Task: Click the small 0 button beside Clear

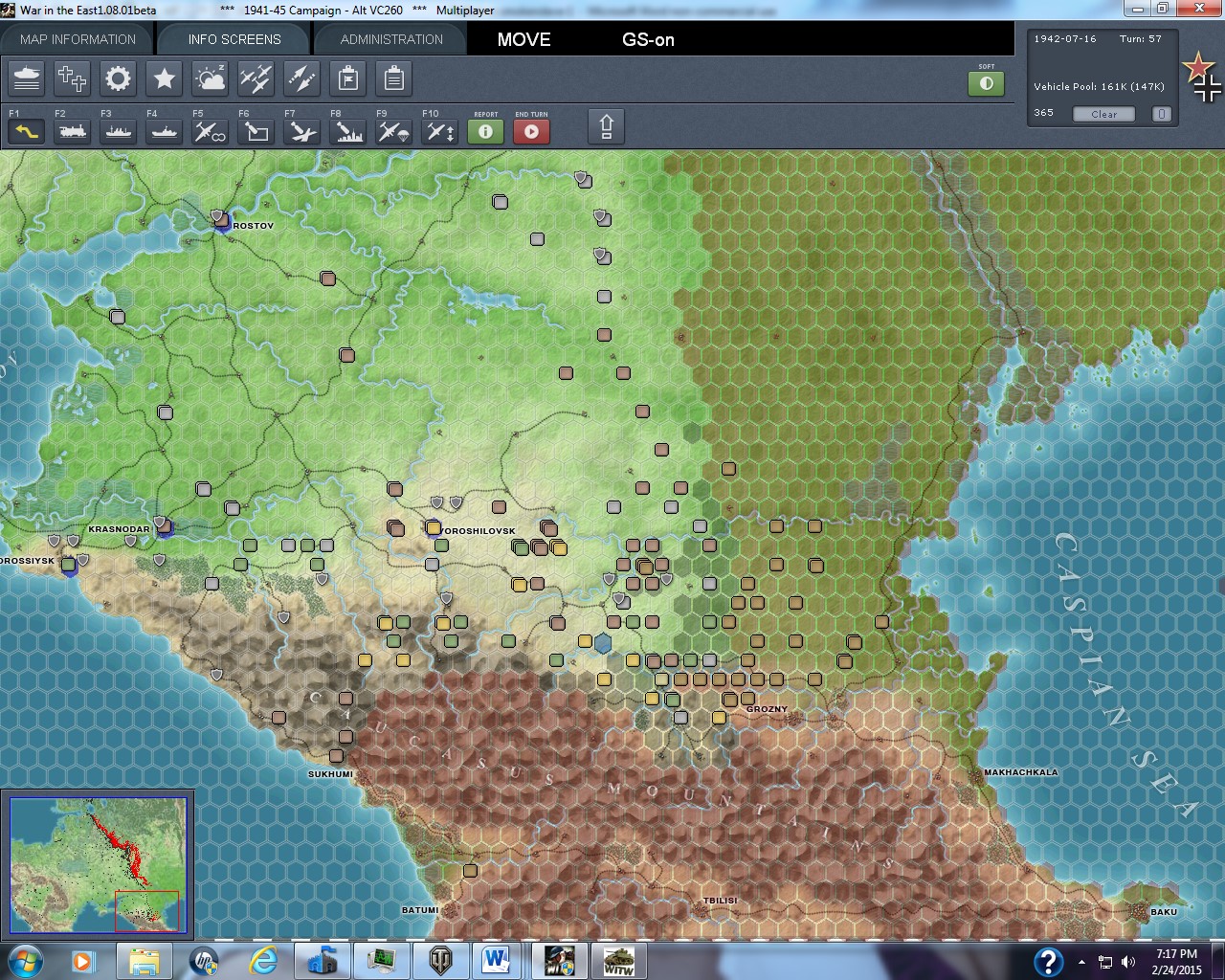Action: coord(1161,114)
